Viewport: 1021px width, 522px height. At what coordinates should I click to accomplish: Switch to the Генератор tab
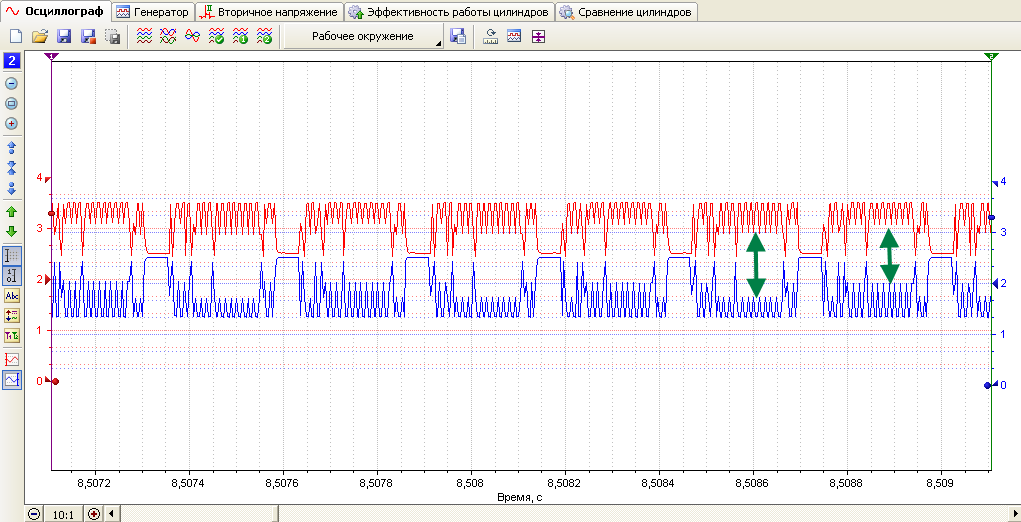click(x=152, y=12)
